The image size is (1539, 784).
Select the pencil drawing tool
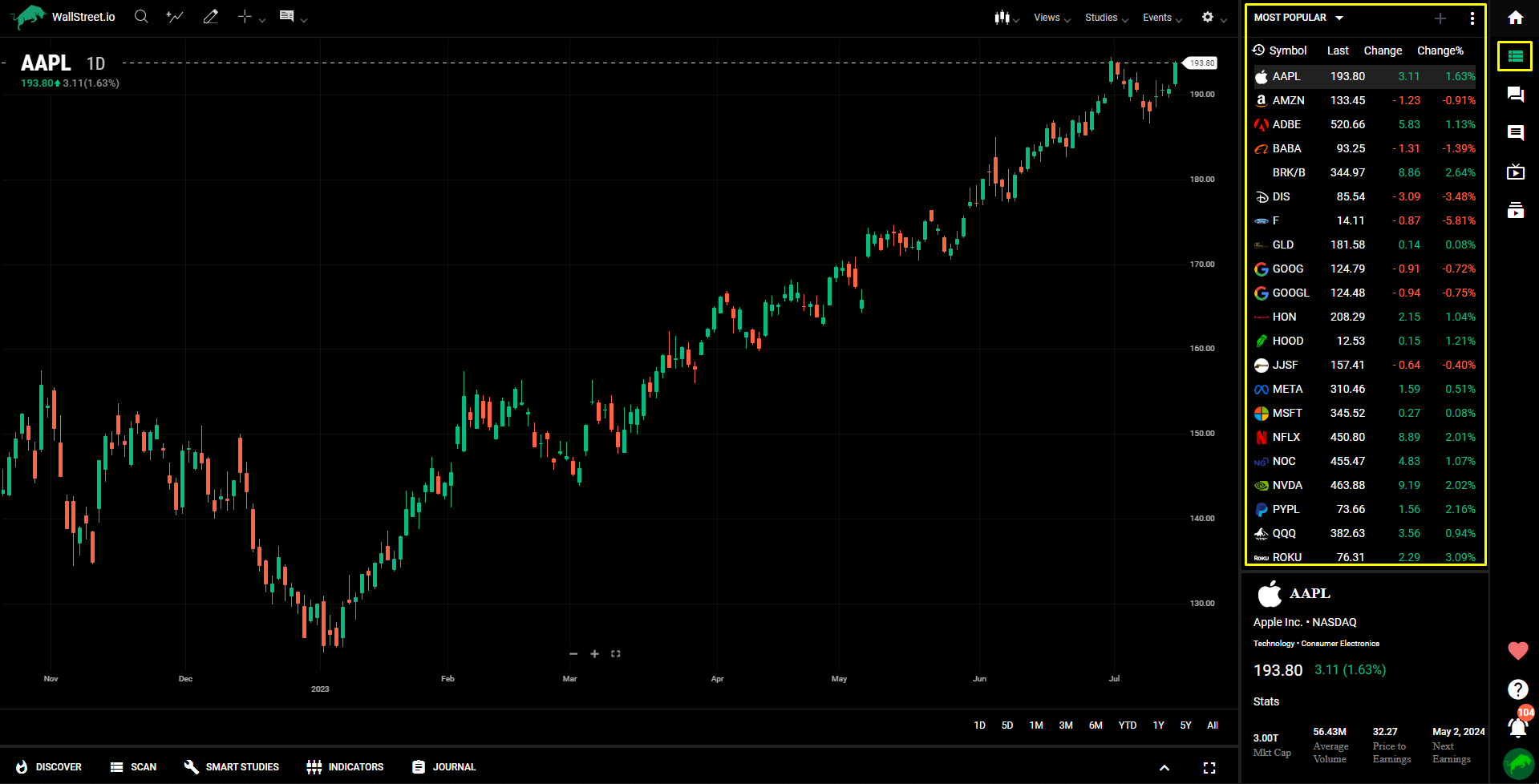[210, 16]
